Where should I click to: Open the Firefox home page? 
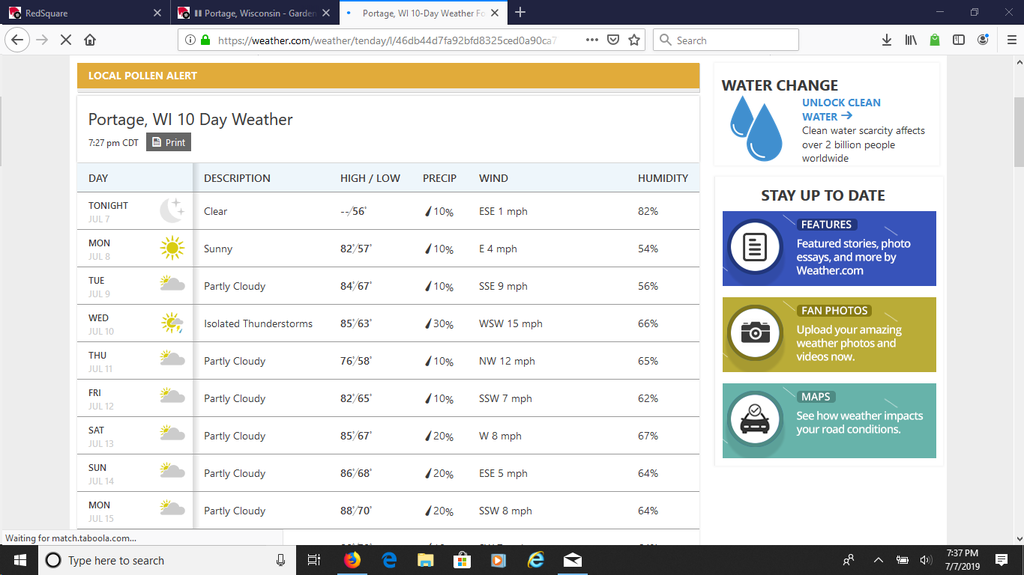click(90, 40)
